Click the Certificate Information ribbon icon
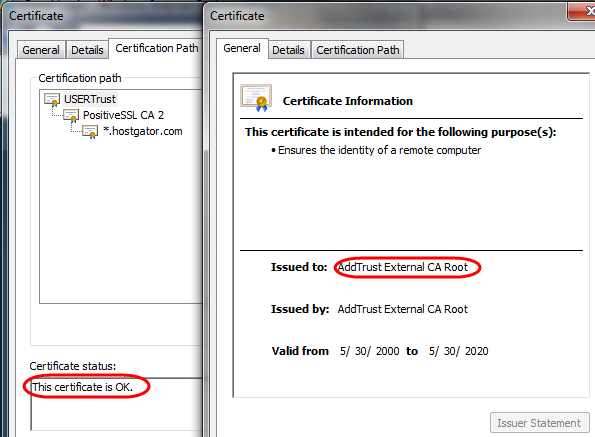The width and height of the screenshot is (595, 437). (256, 98)
